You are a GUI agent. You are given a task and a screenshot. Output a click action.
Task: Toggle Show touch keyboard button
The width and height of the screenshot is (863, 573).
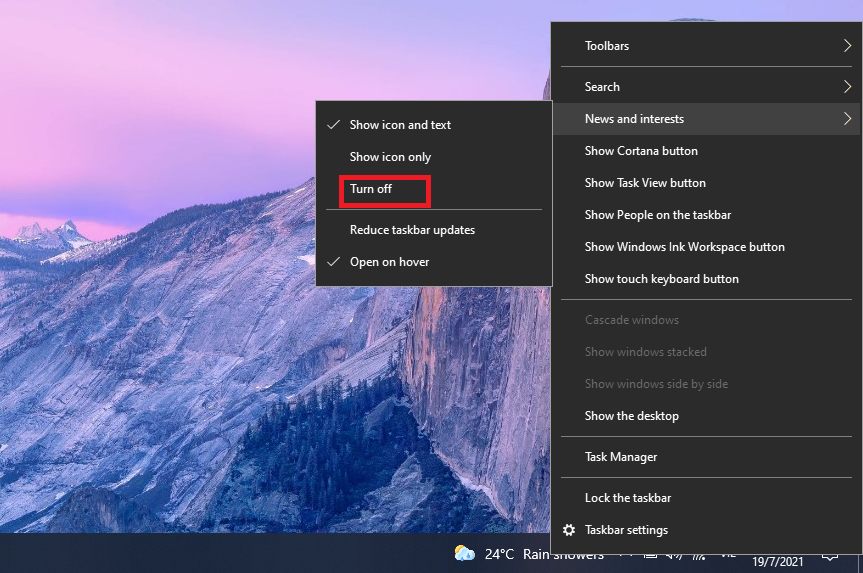[x=706, y=279]
